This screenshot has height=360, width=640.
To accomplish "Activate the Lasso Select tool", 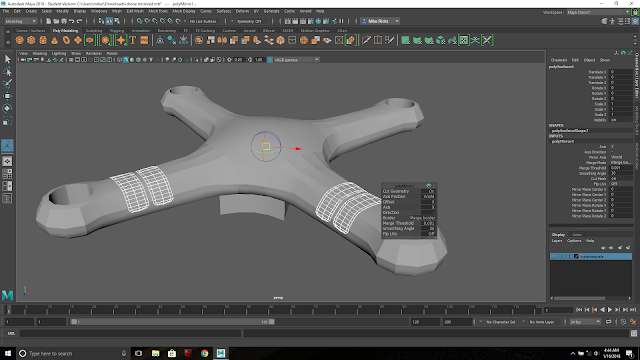I will pos(7,71).
